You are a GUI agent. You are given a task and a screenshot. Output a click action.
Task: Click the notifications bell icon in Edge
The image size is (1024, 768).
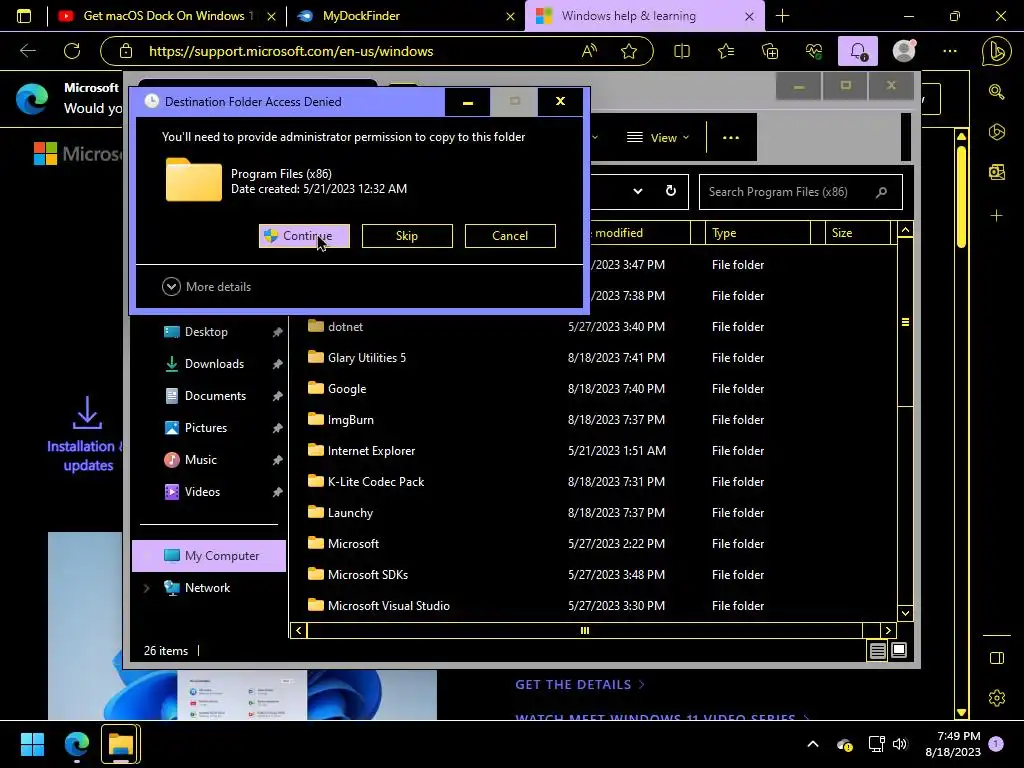pos(858,51)
